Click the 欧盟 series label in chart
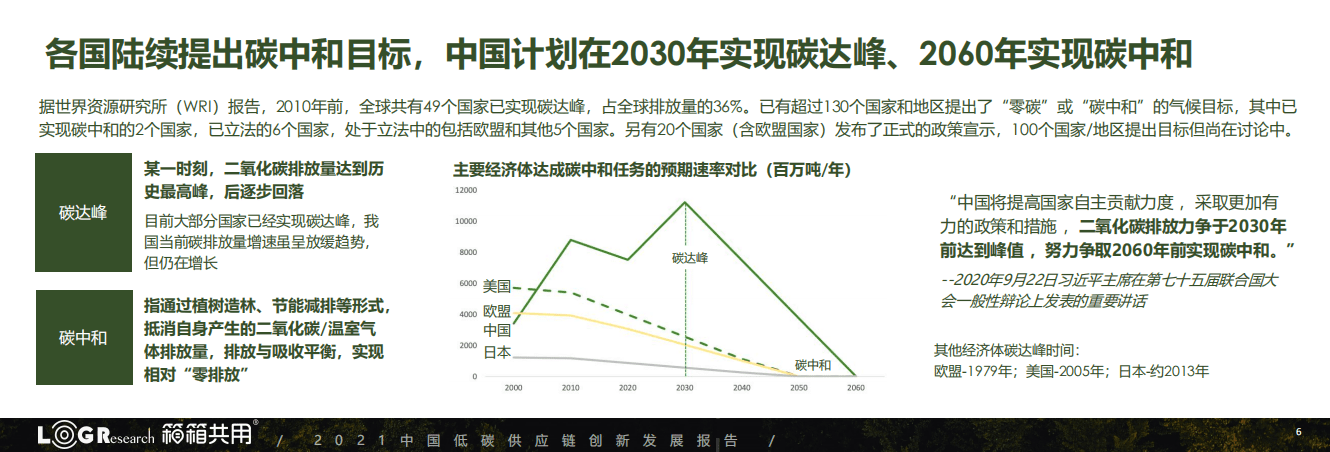 (x=497, y=312)
